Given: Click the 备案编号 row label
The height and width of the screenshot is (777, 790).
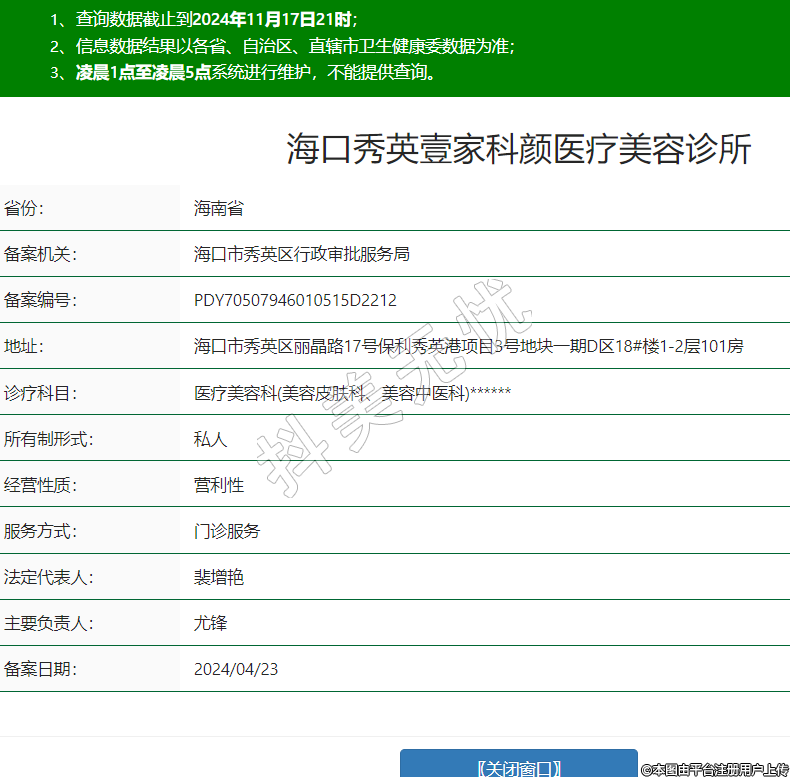Looking at the screenshot, I should [40, 300].
